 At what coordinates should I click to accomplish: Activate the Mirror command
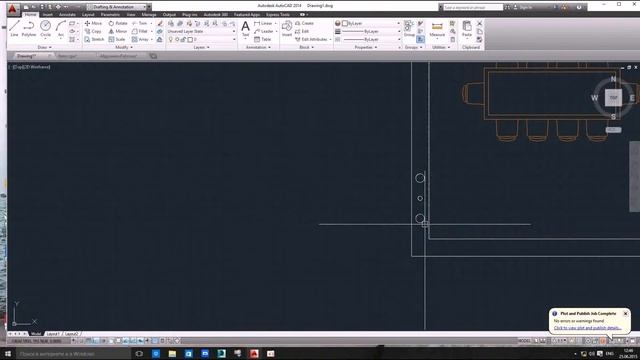(118, 31)
